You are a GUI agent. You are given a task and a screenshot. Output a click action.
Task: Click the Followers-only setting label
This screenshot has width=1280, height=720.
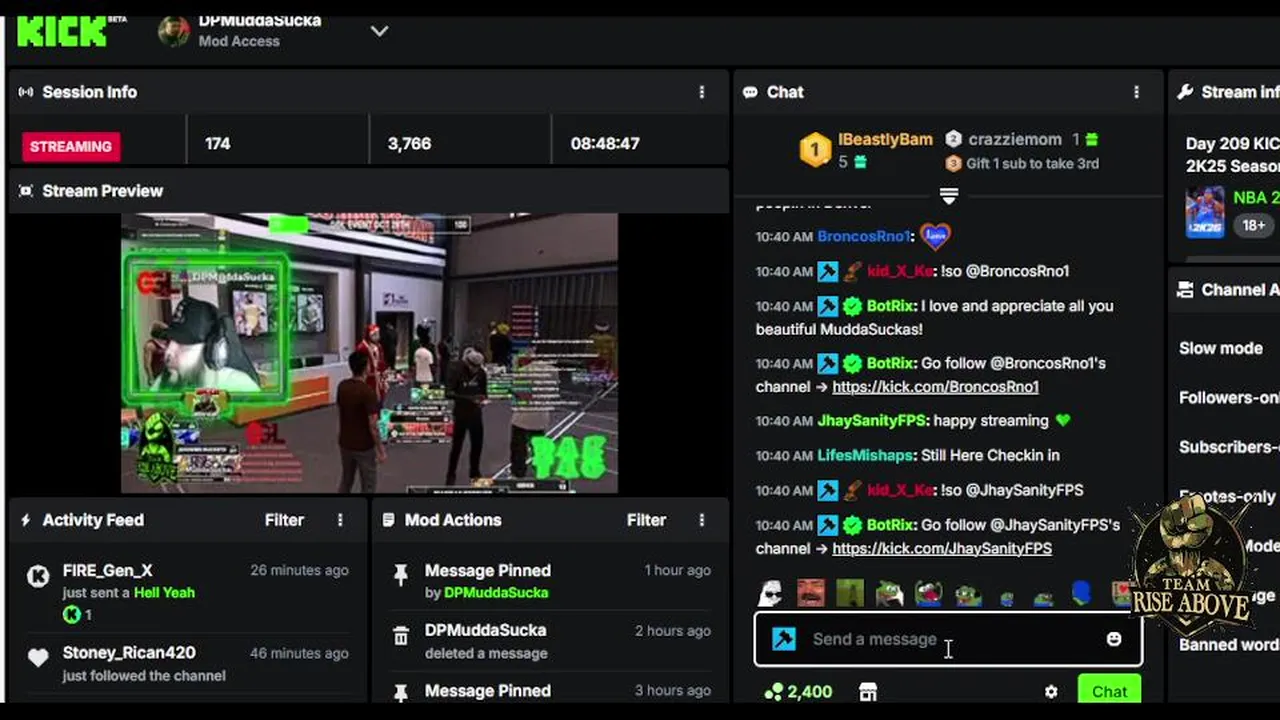click(x=1229, y=398)
